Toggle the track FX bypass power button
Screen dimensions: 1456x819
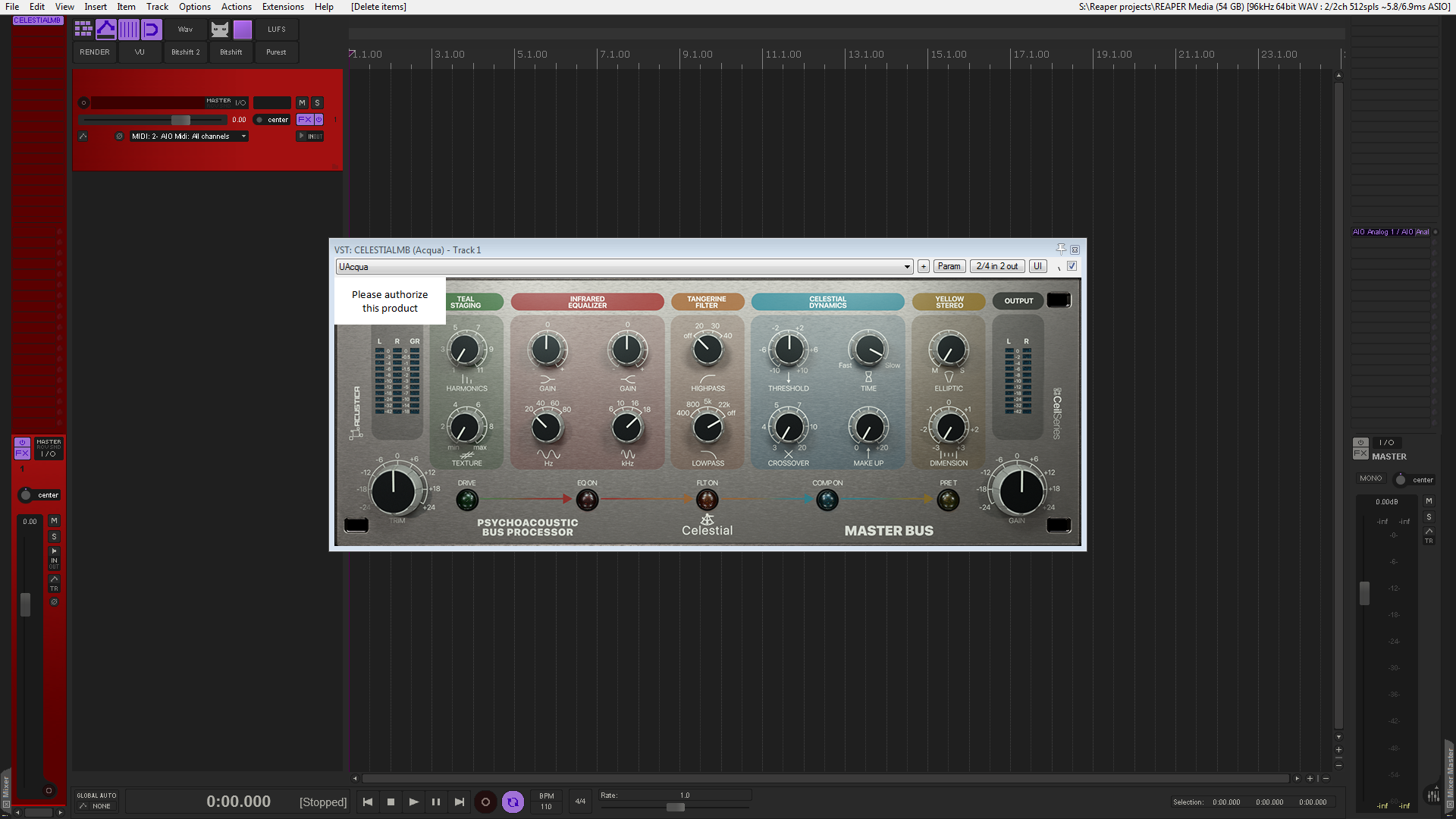319,120
